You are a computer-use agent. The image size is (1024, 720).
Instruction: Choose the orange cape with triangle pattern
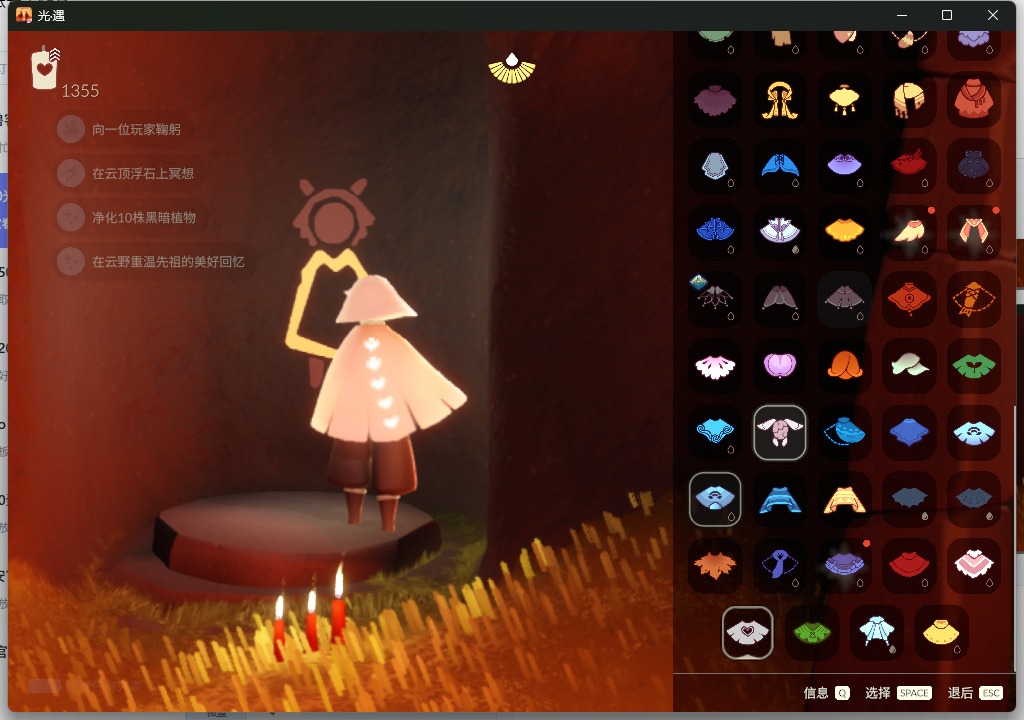pyautogui.click(x=844, y=500)
